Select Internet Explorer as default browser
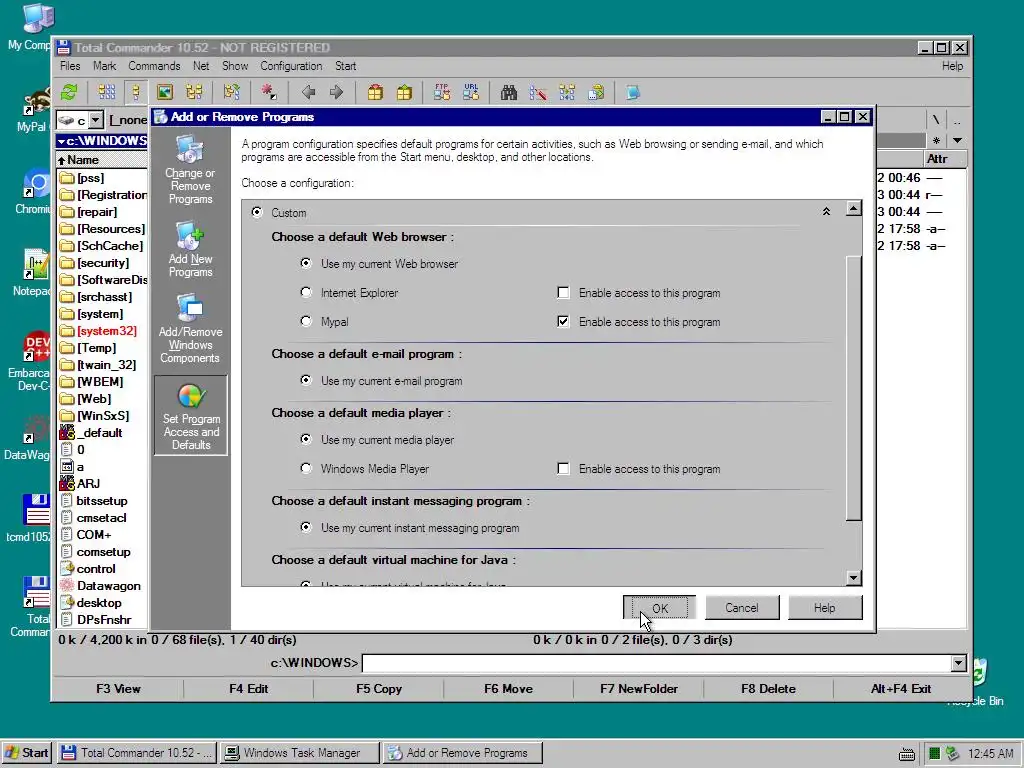The width and height of the screenshot is (1024, 768). pyautogui.click(x=306, y=292)
